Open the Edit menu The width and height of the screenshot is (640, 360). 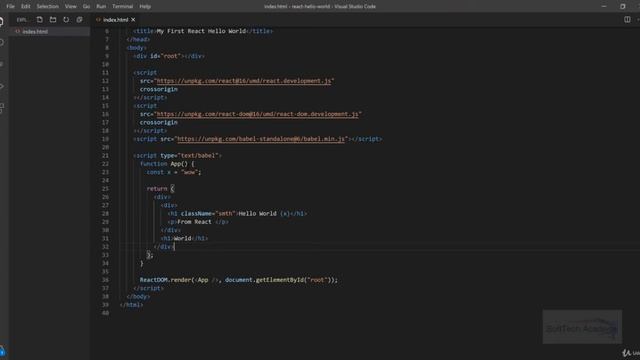25,7
